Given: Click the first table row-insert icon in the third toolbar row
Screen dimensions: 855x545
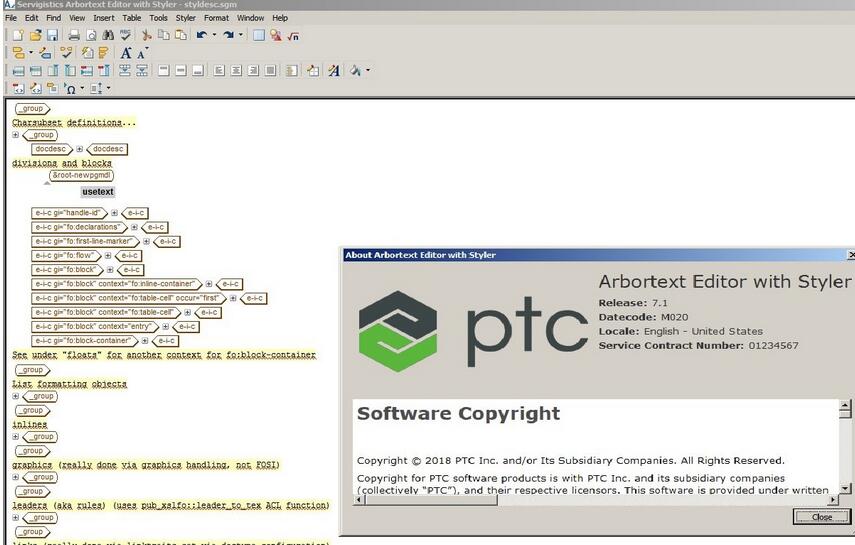Looking at the screenshot, I should (19, 70).
